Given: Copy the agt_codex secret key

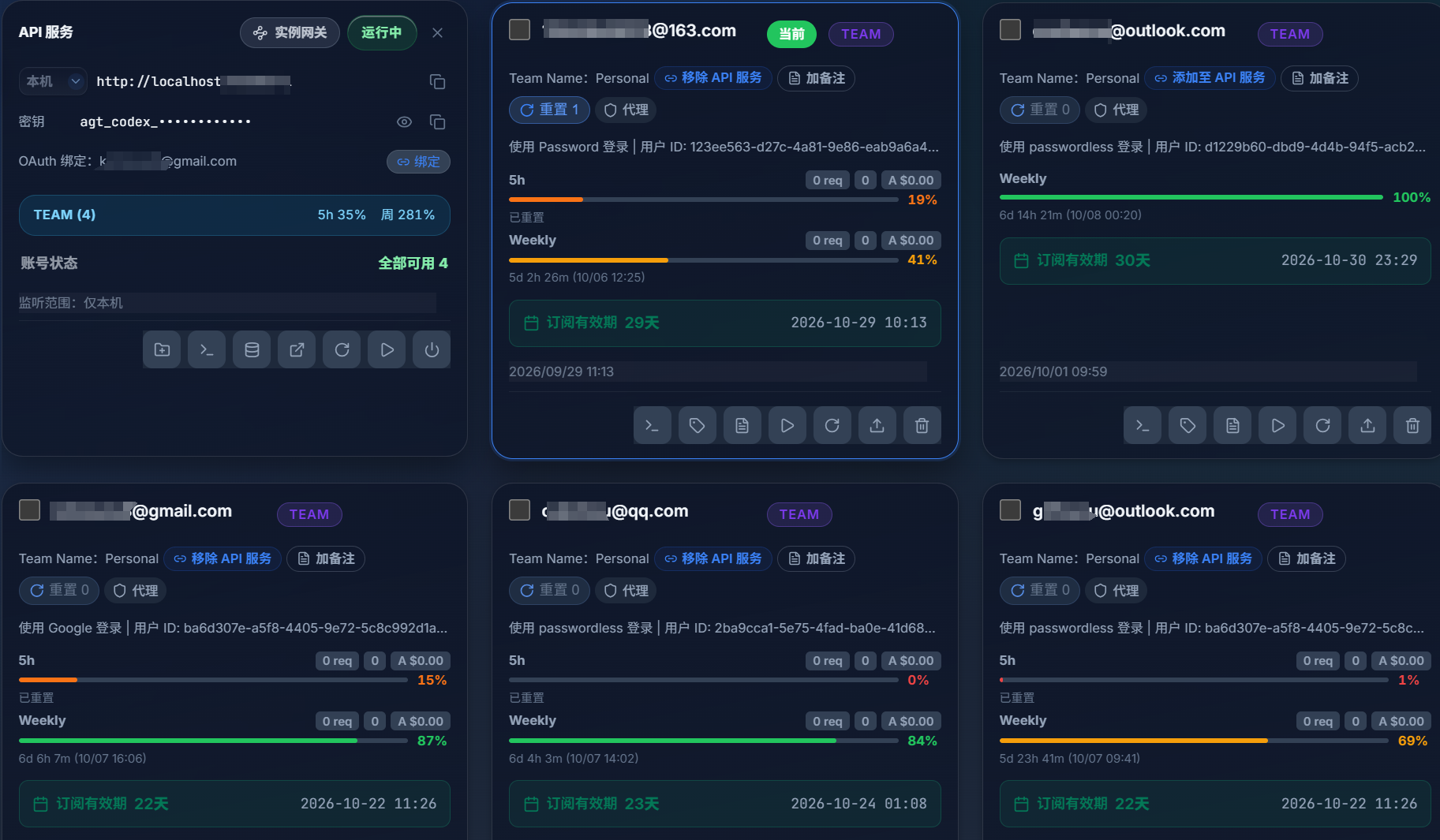Looking at the screenshot, I should [x=437, y=121].
